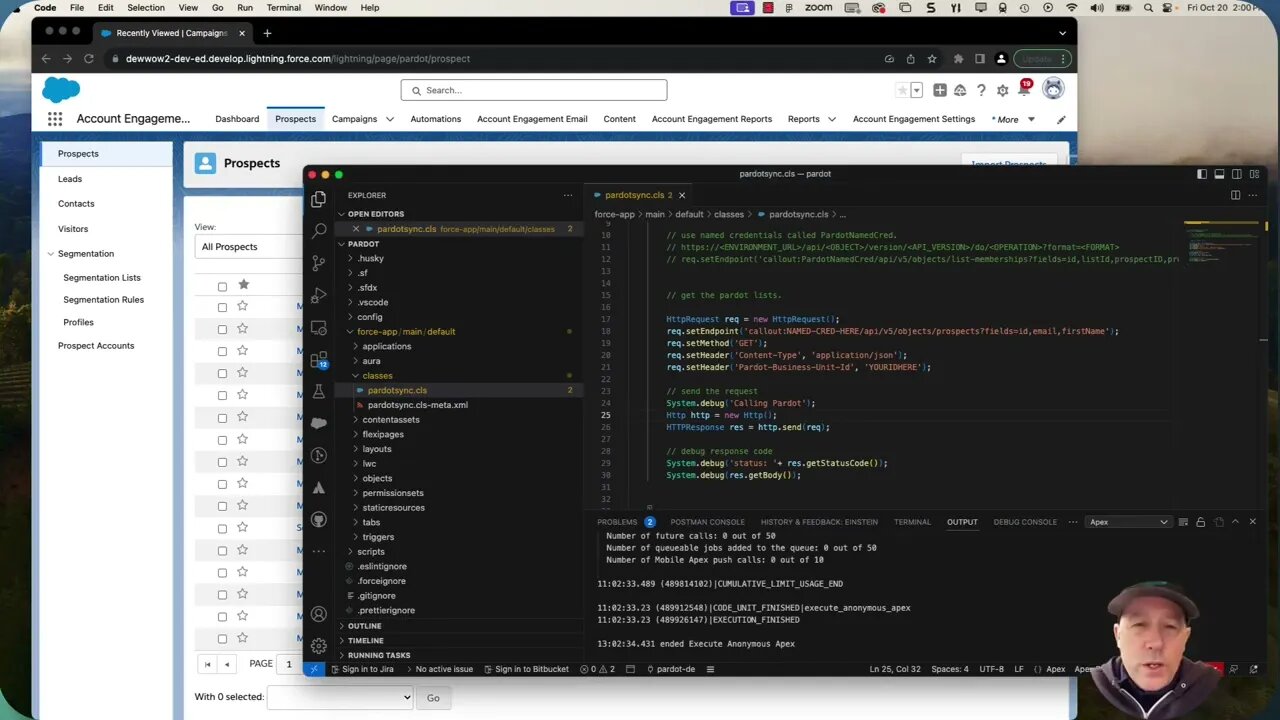
Task: Expand the lwc folder
Action: pos(369,464)
